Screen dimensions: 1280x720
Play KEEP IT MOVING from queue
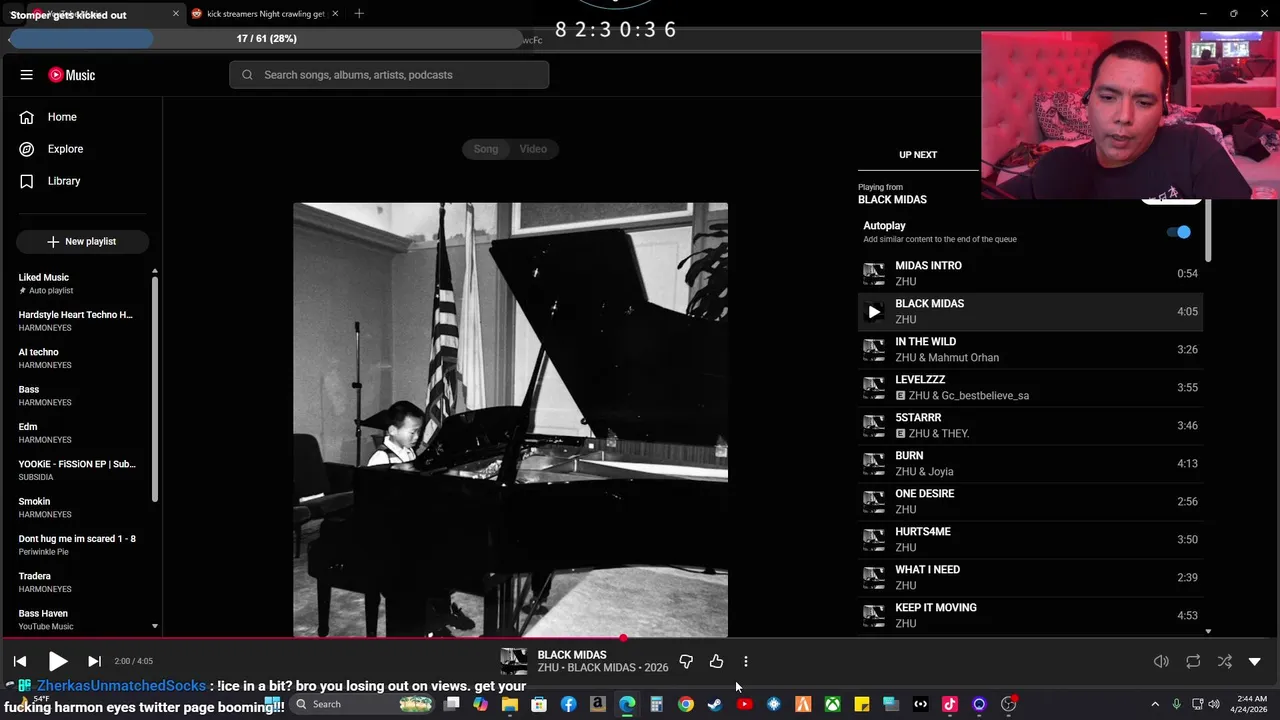tap(1030, 615)
